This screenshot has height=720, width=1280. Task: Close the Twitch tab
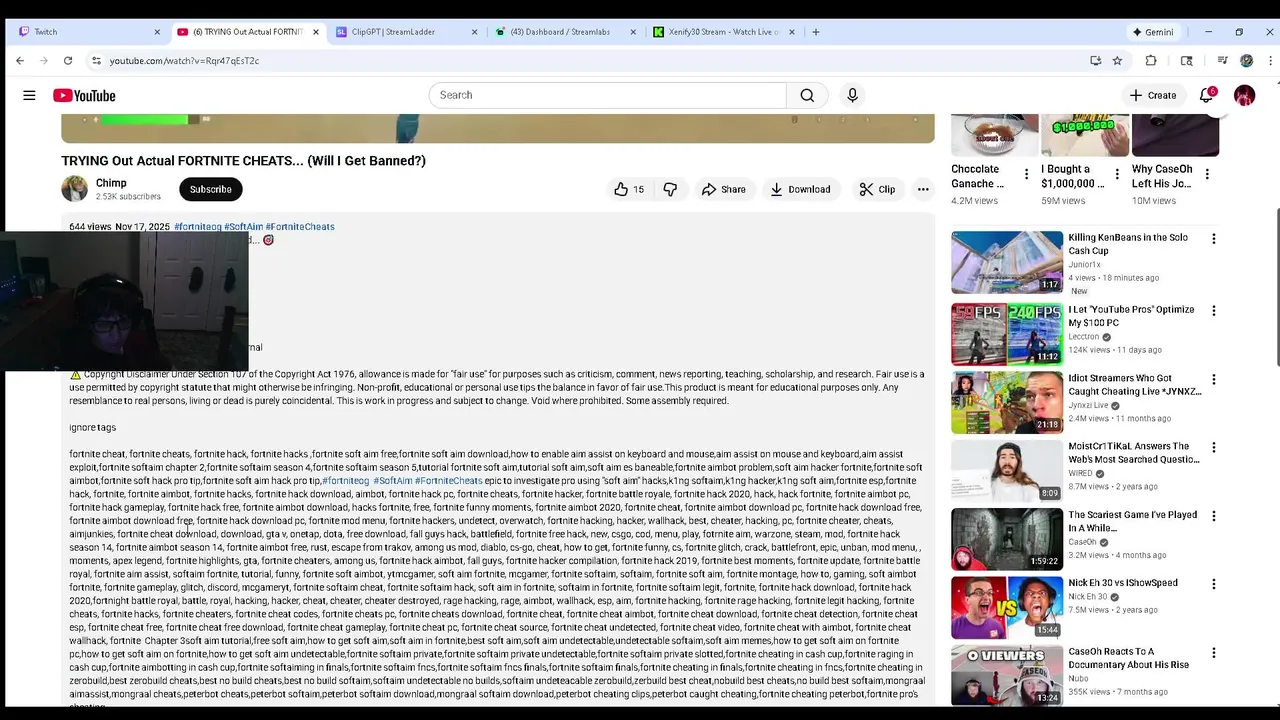coord(157,32)
